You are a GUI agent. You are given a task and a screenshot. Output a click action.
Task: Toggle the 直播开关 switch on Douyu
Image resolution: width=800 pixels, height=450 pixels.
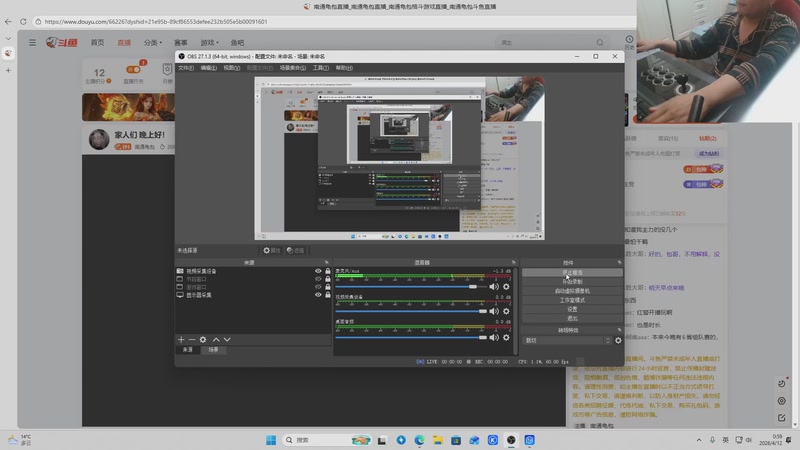[133, 69]
